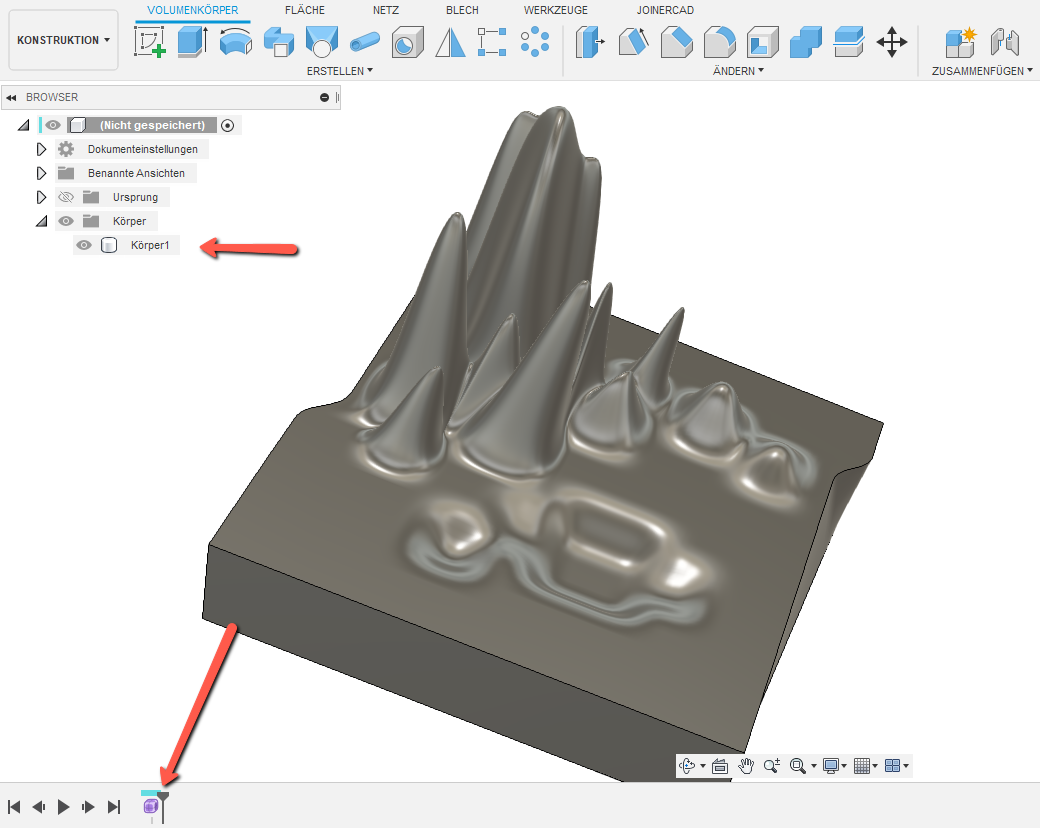Collapse the BROWSER panel with double arrows
1040x828 pixels.
11,98
